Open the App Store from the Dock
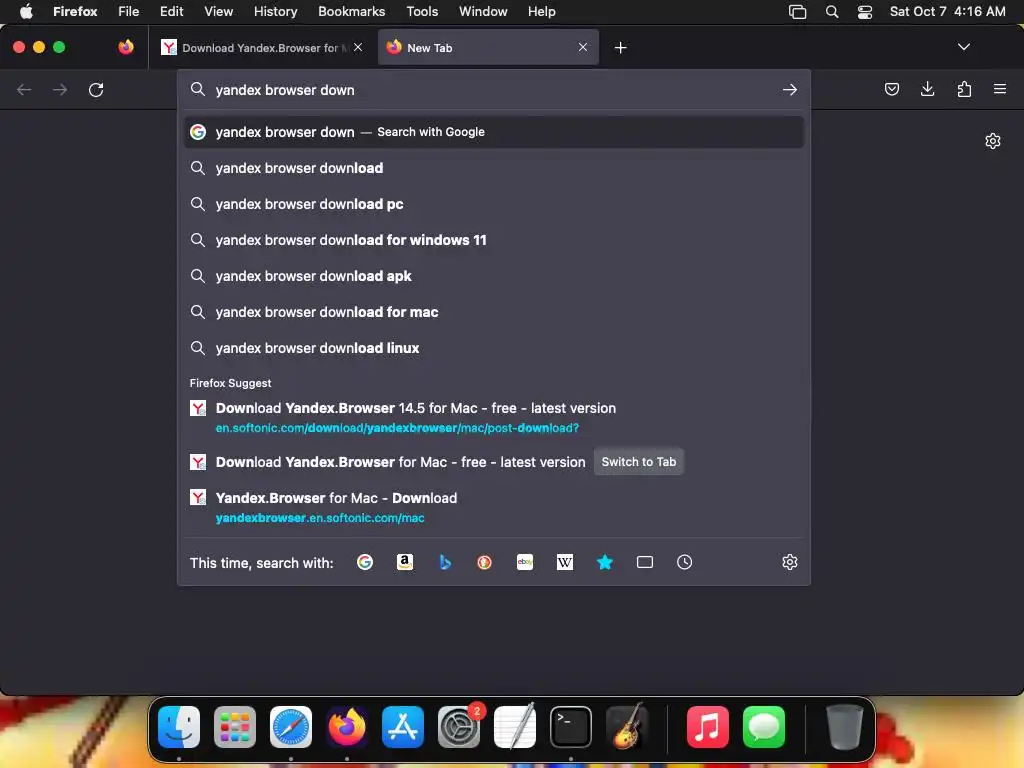 403,726
